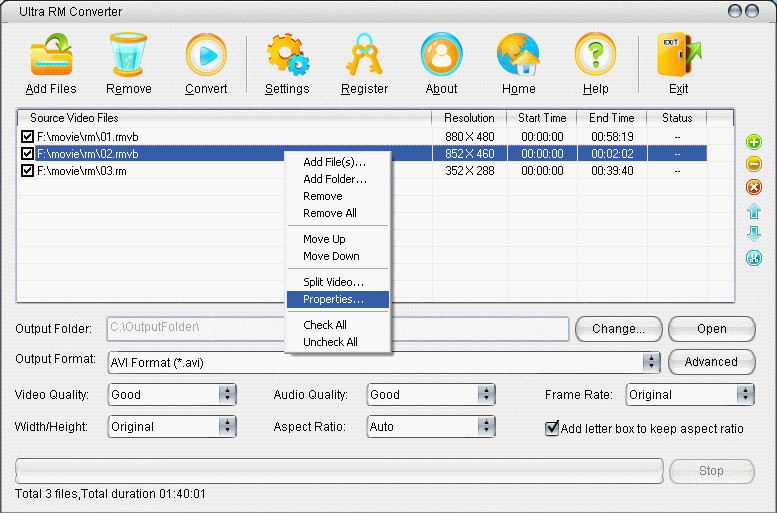Open the About icon

click(441, 55)
